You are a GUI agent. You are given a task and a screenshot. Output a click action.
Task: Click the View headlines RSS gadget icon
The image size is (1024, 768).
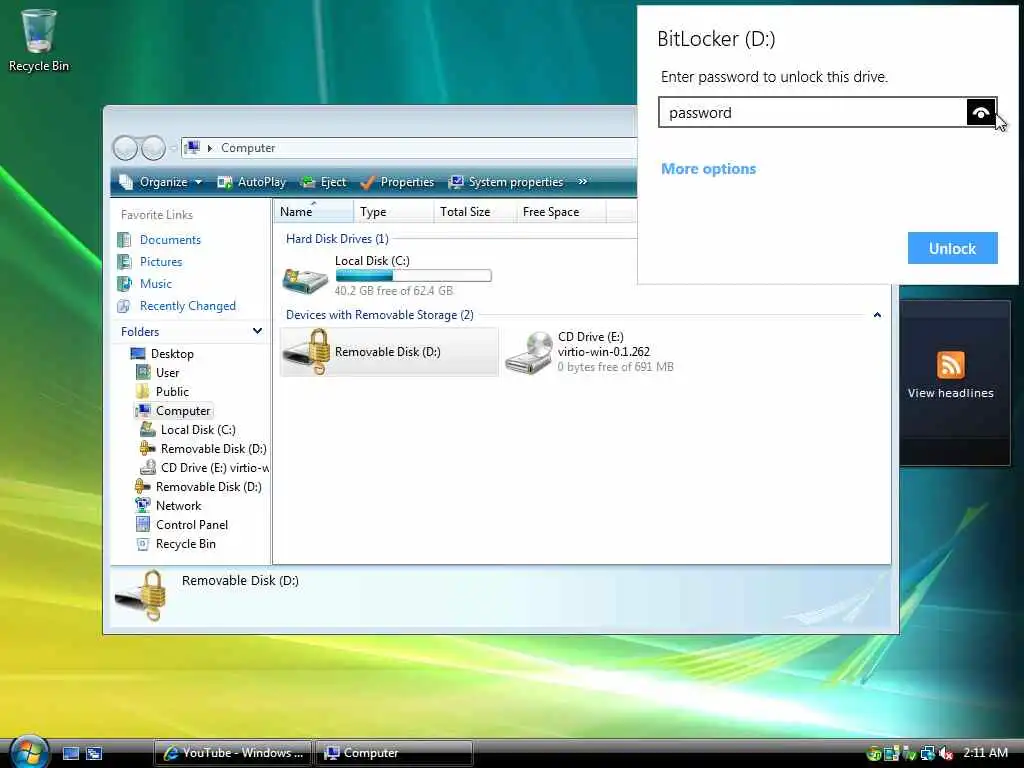pyautogui.click(x=950, y=364)
